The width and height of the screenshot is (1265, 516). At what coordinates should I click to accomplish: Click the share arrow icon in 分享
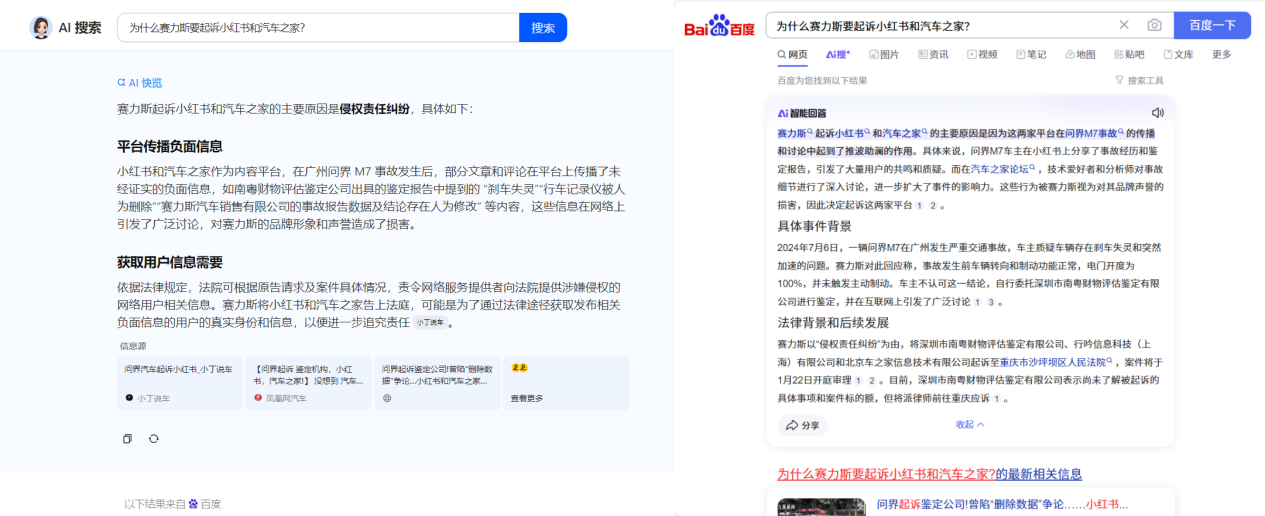(x=791, y=425)
